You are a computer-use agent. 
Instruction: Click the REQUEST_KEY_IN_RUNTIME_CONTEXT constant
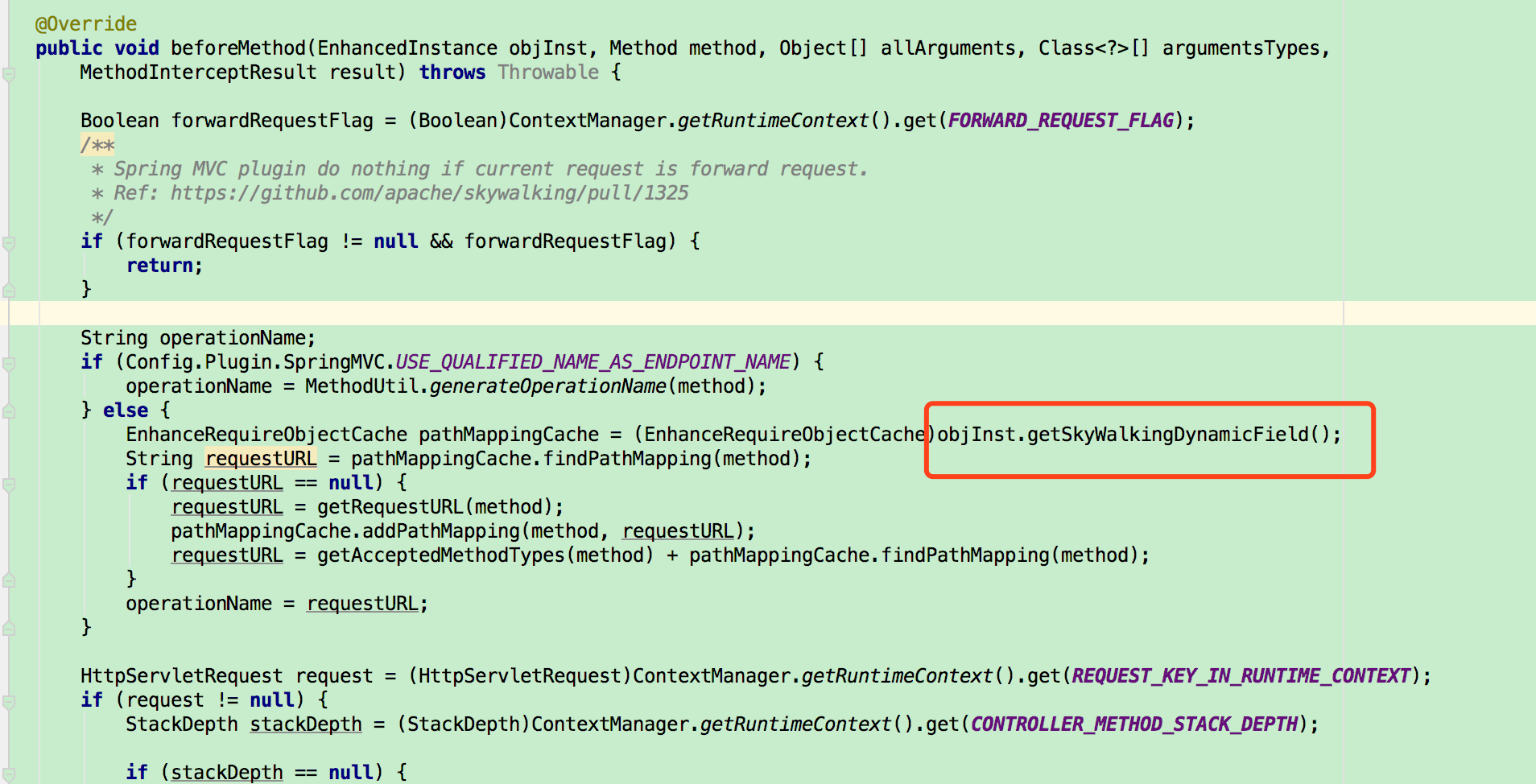(x=1241, y=676)
